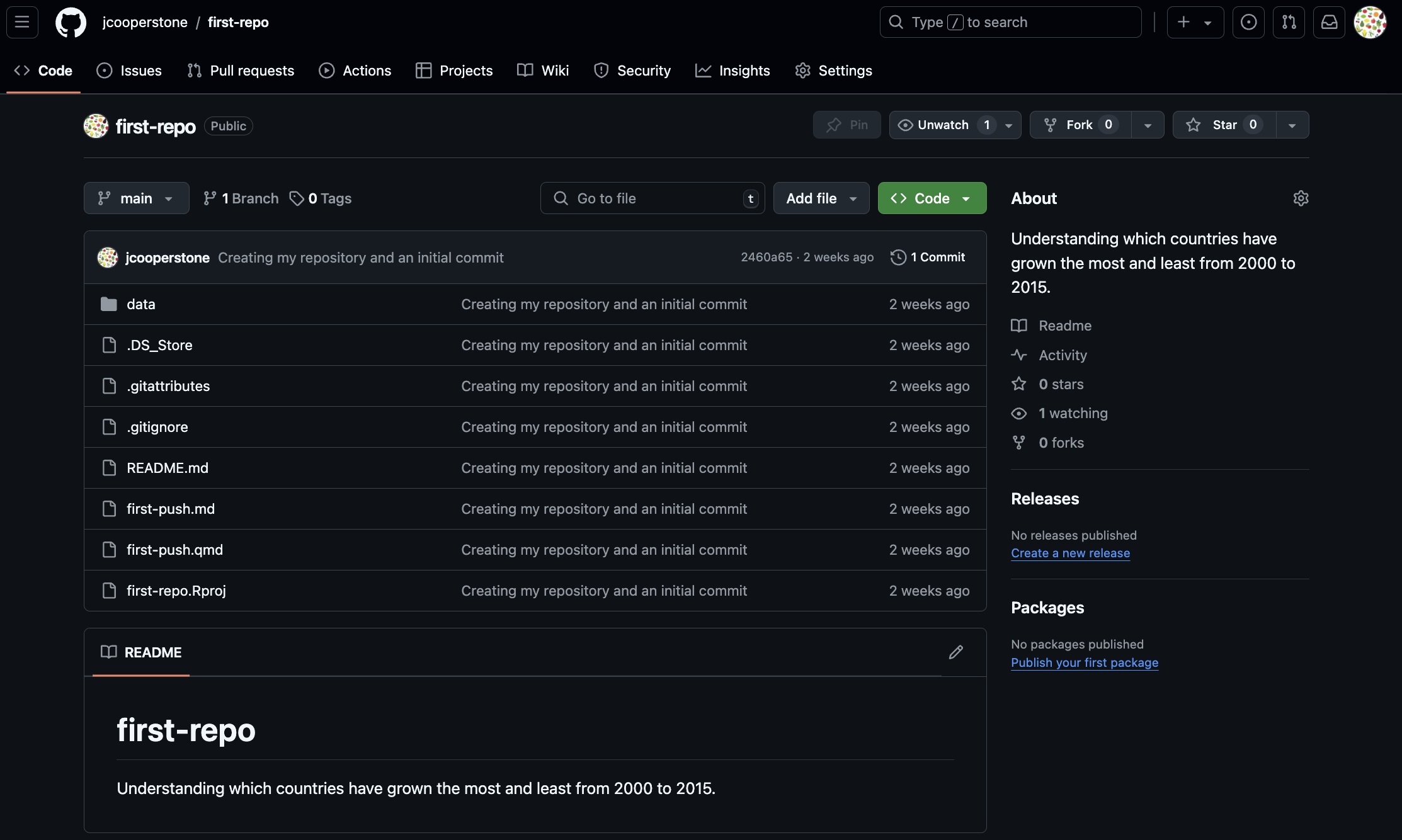Open the Add file dropdown
The width and height of the screenshot is (1402, 840).
821,198
